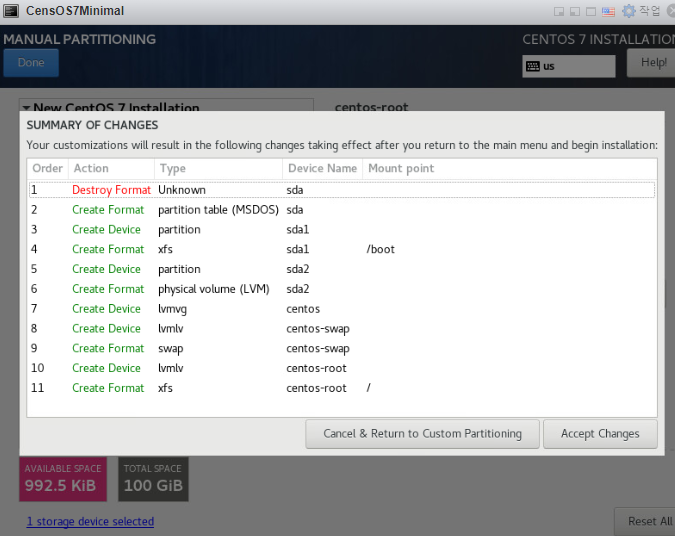Viewport: 675px width, 536px height.
Task: Select the lvmvg centos row
Action: (342, 309)
